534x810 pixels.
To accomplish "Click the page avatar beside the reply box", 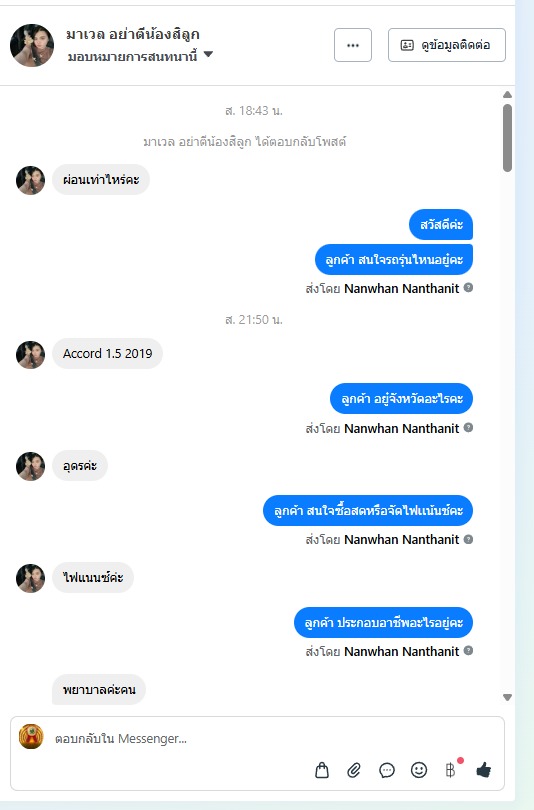I will click(31, 736).
